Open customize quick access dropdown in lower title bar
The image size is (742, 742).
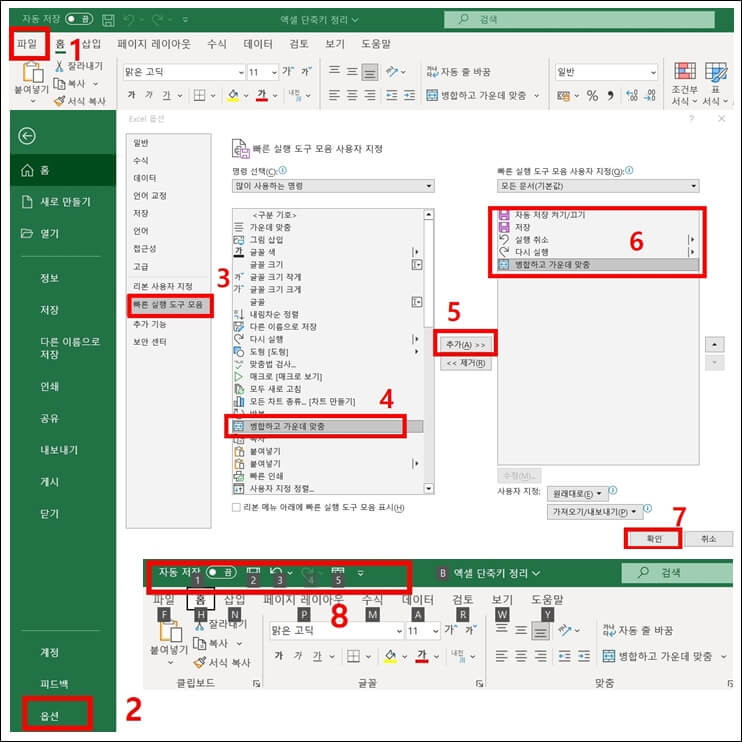pyautogui.click(x=361, y=573)
